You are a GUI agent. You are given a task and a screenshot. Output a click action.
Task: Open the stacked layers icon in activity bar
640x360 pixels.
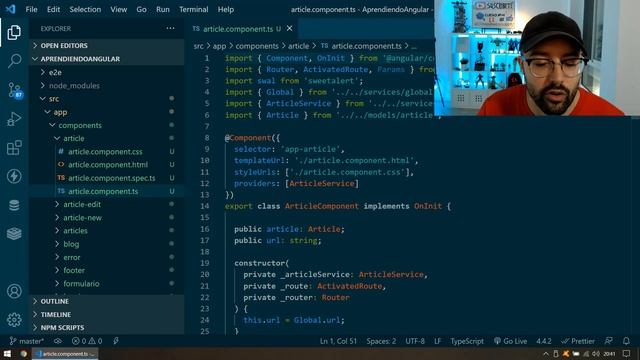click(x=14, y=233)
